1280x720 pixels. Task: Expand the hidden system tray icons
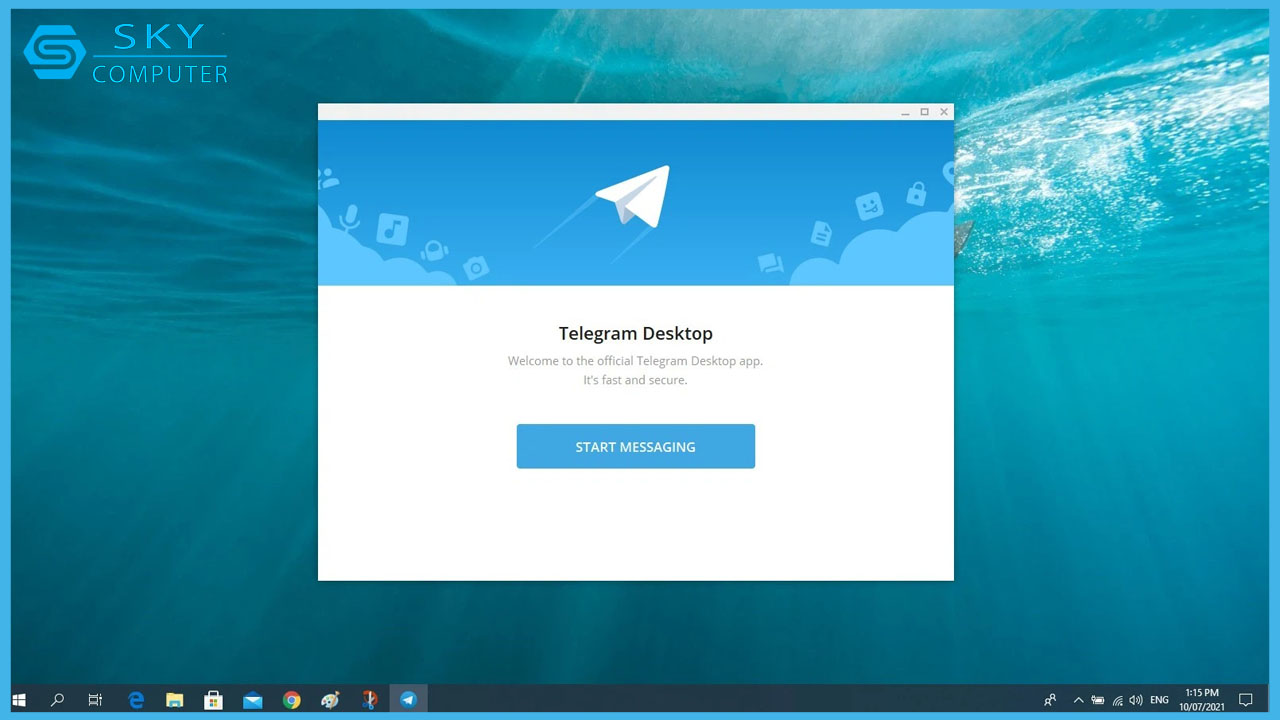[x=1078, y=700]
